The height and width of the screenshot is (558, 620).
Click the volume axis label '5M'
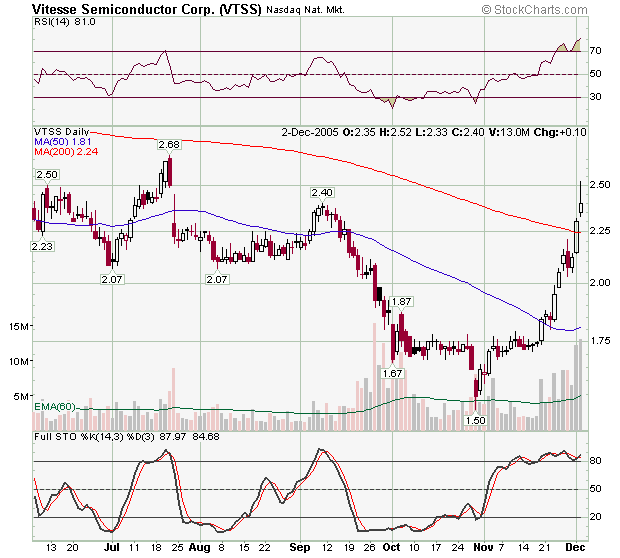click(21, 396)
